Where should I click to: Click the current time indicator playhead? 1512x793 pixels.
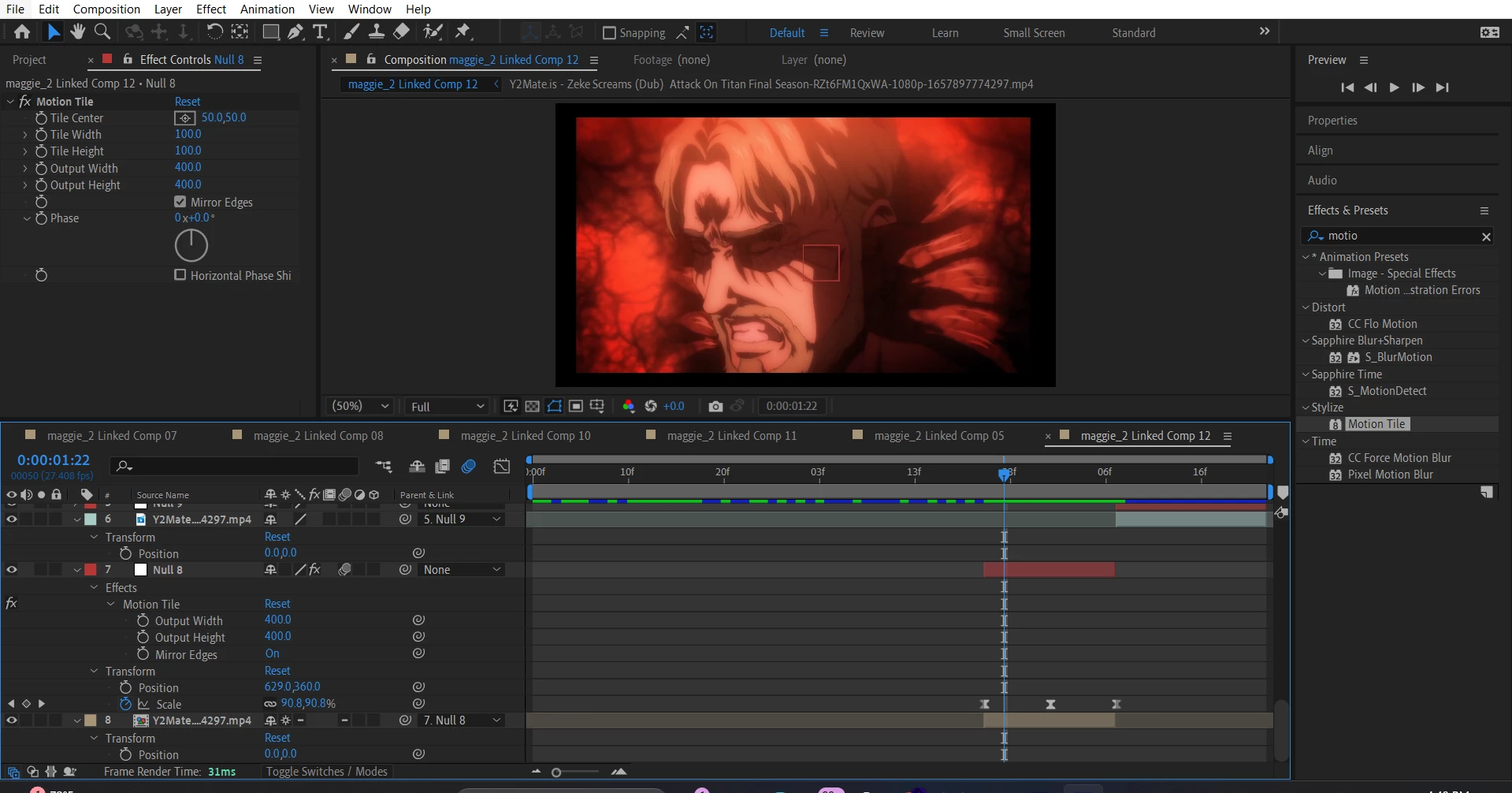pyautogui.click(x=1004, y=475)
